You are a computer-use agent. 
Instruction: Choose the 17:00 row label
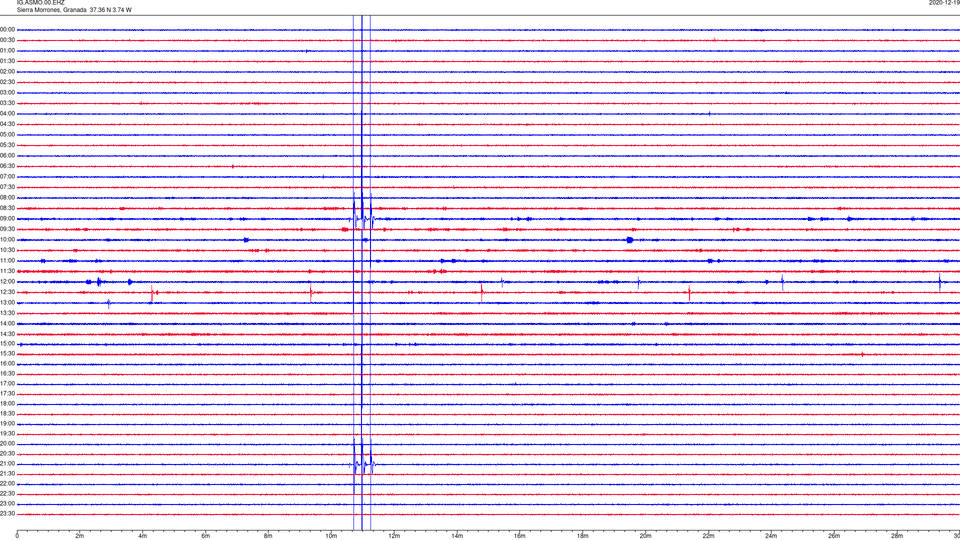pyautogui.click(x=7, y=384)
